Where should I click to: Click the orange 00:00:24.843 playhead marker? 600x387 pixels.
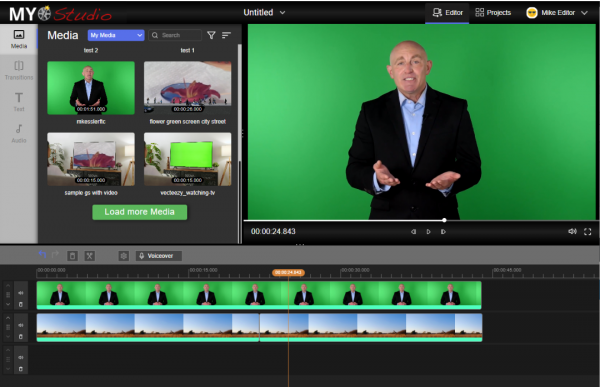click(x=288, y=273)
